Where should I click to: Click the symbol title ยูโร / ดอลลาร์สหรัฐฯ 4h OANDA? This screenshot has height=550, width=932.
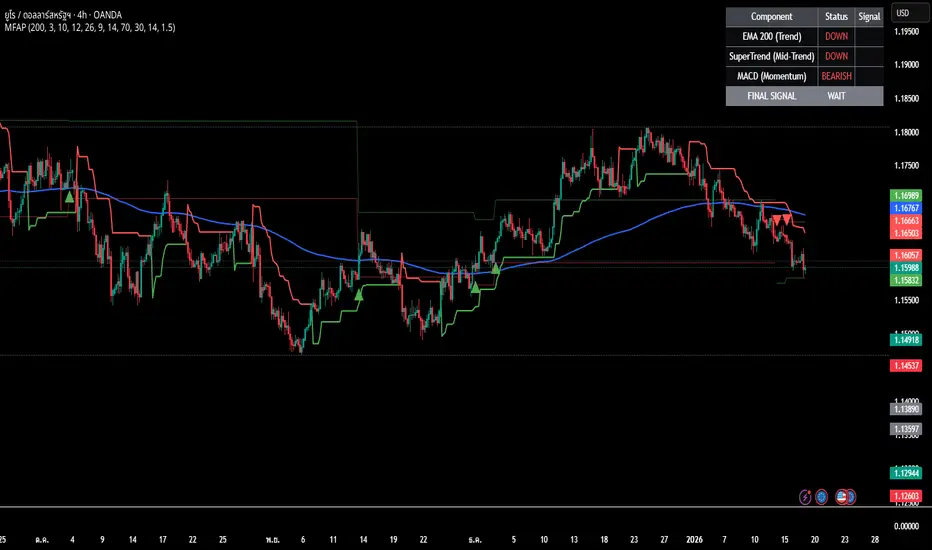pyautogui.click(x=63, y=15)
